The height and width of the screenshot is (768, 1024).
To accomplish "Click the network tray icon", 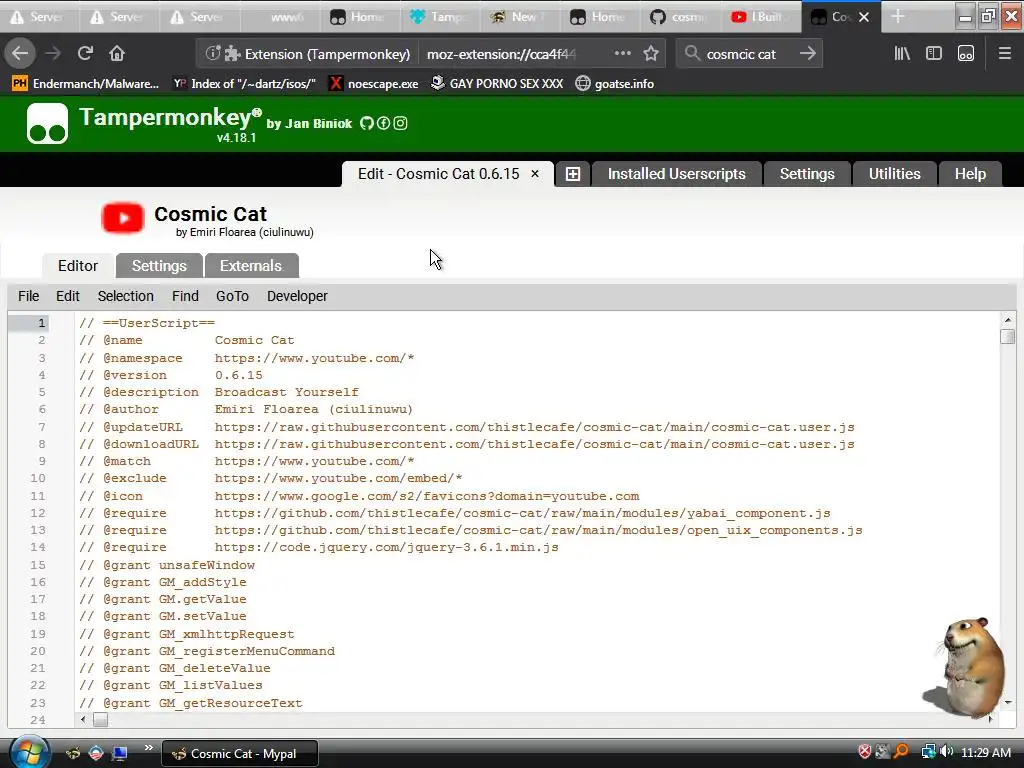I will coord(928,752).
